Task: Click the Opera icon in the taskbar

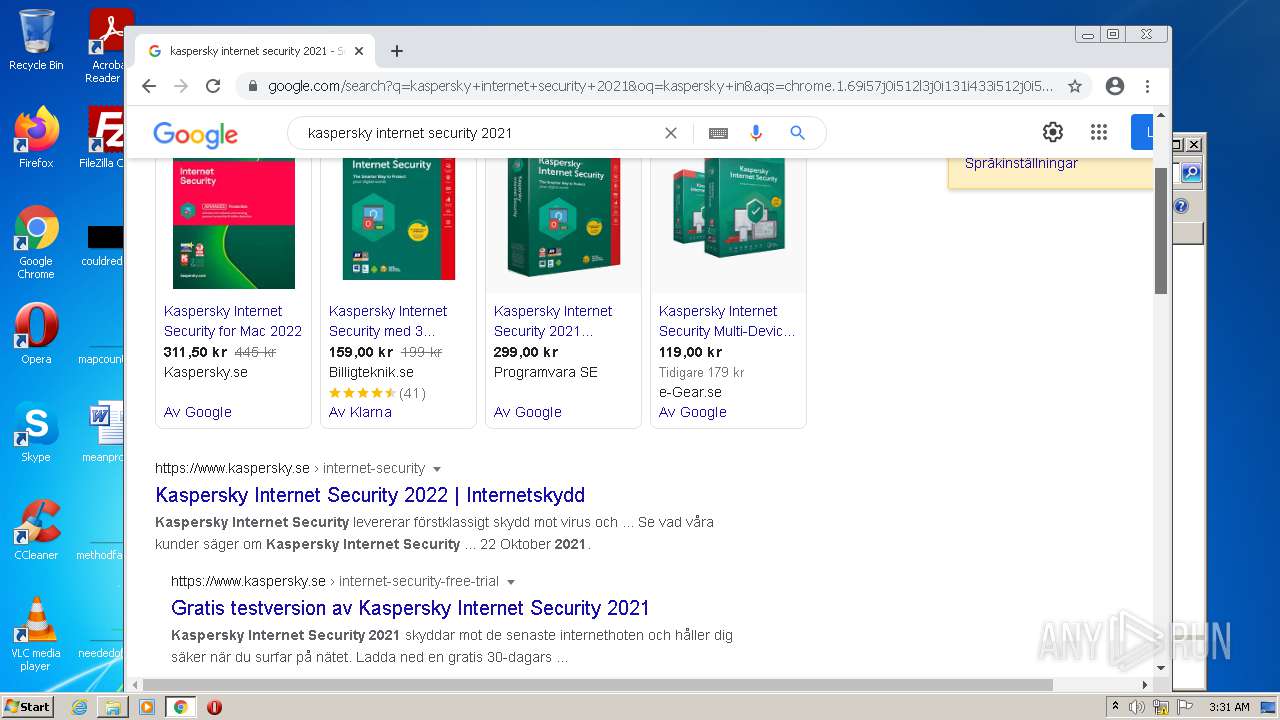Action: coord(214,707)
